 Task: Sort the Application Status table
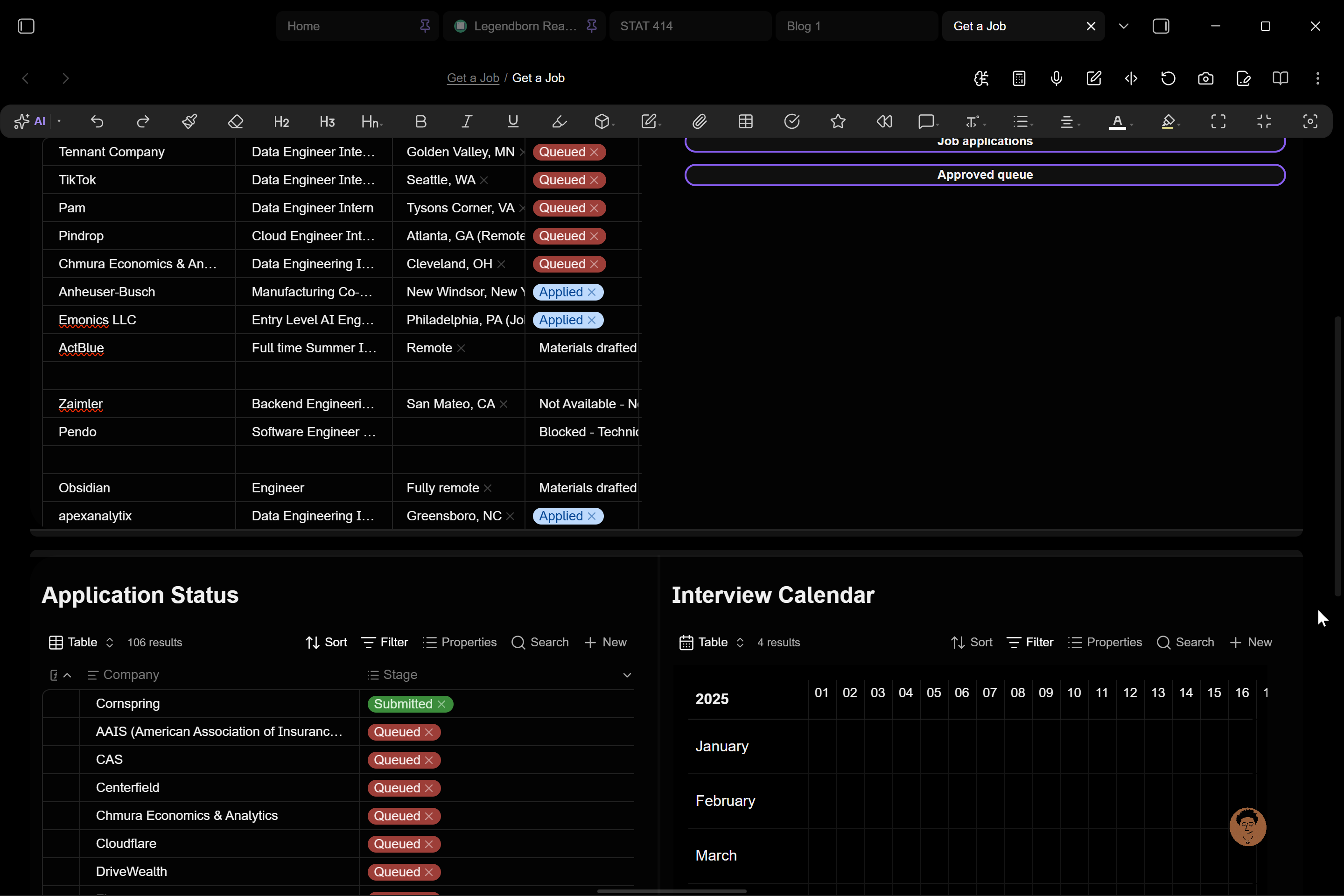coord(326,642)
